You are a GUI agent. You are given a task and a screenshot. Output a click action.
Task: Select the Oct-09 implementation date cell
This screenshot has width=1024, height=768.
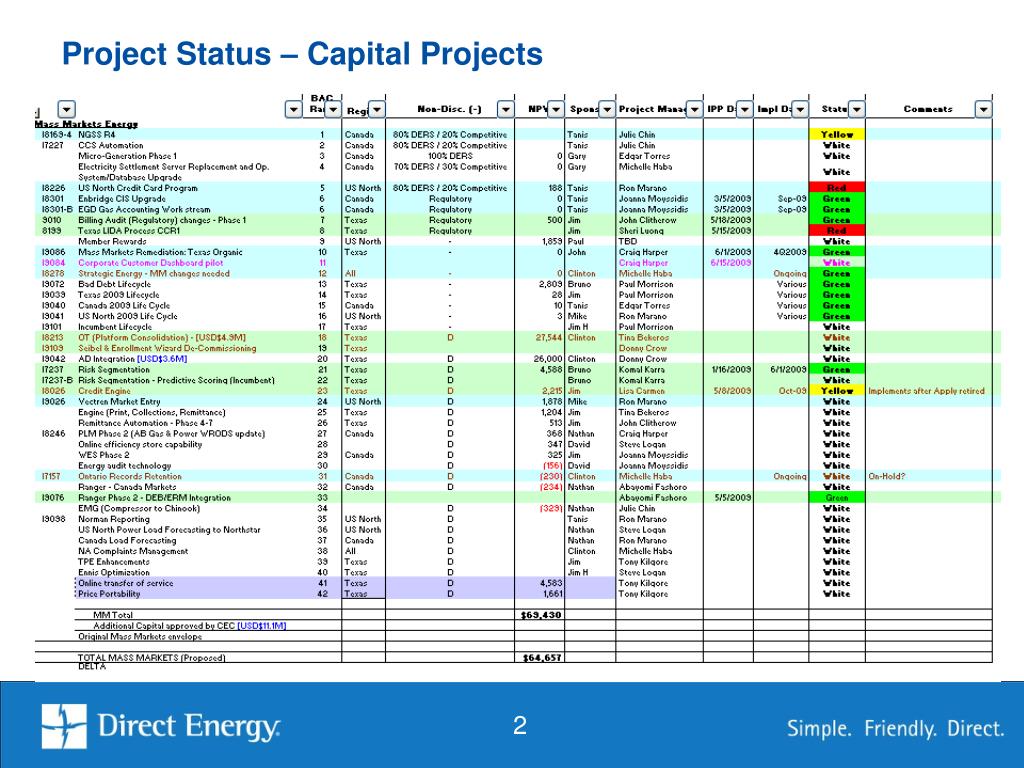click(x=793, y=391)
